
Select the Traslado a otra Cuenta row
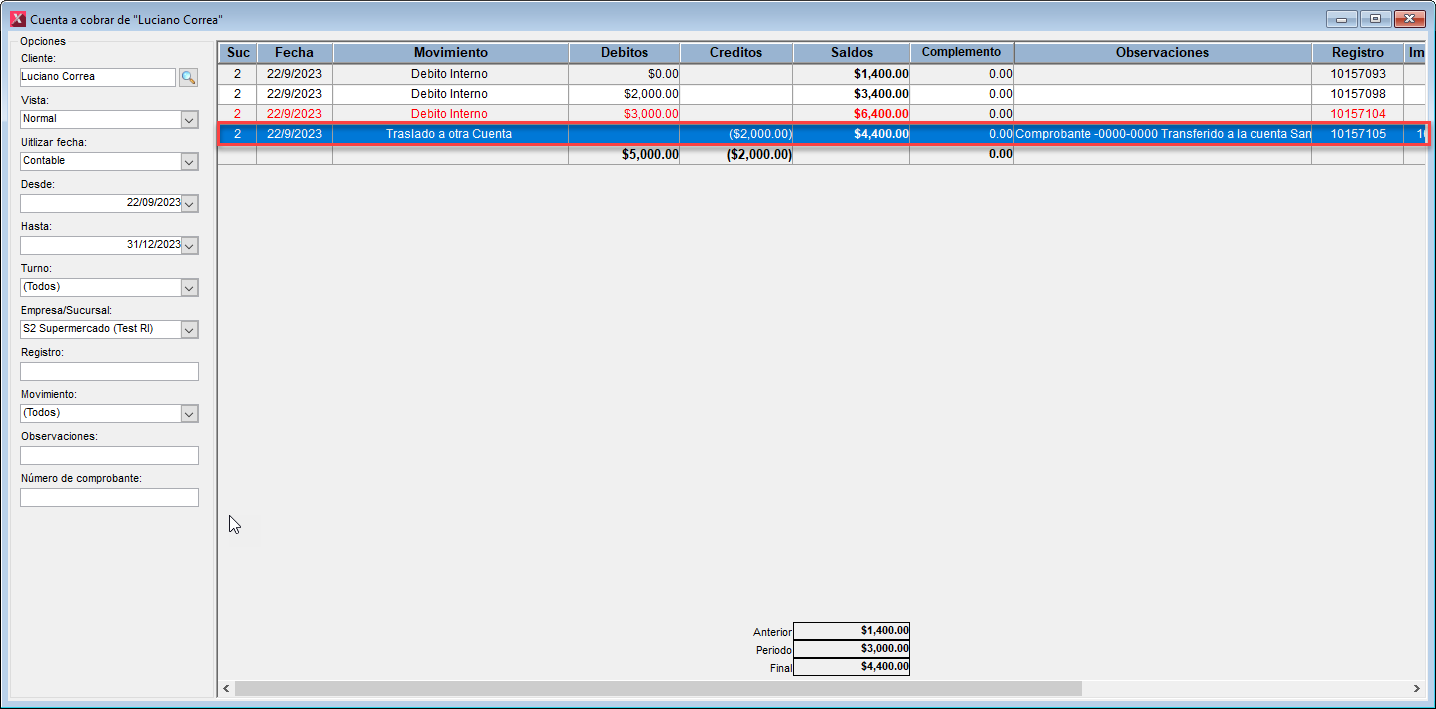tap(449, 134)
